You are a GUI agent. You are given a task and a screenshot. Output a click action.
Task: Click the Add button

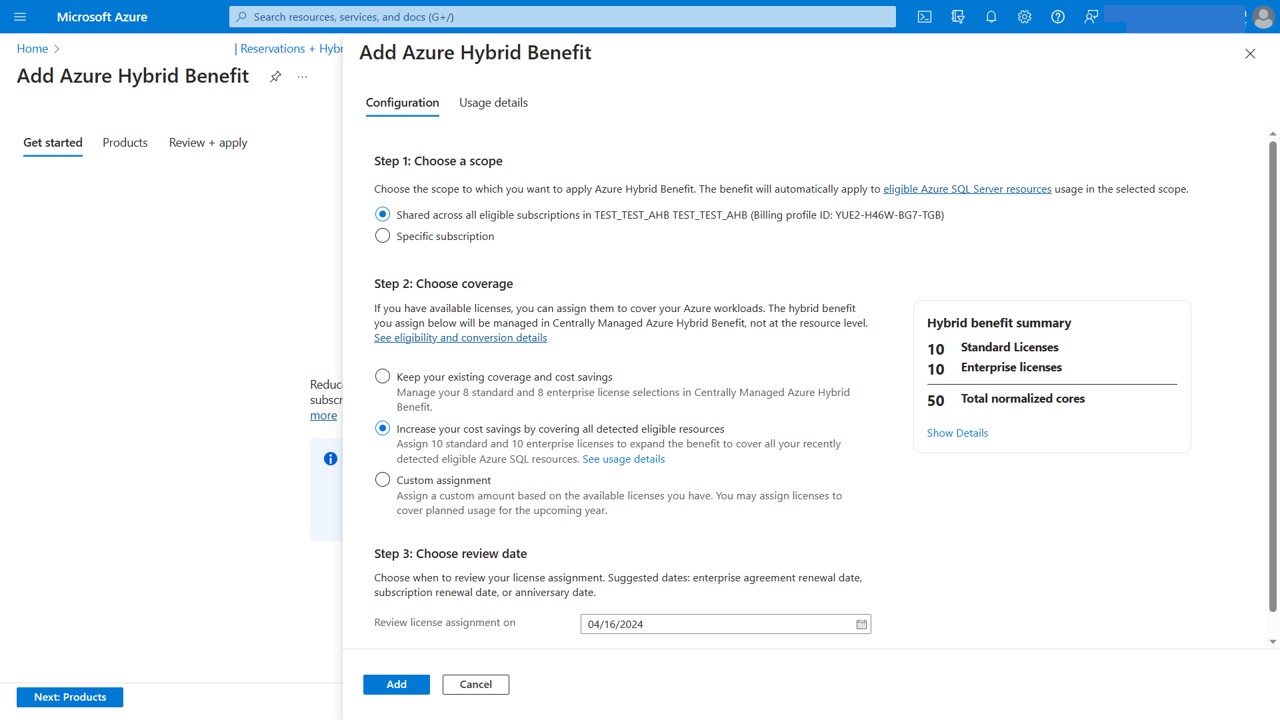[x=396, y=684]
